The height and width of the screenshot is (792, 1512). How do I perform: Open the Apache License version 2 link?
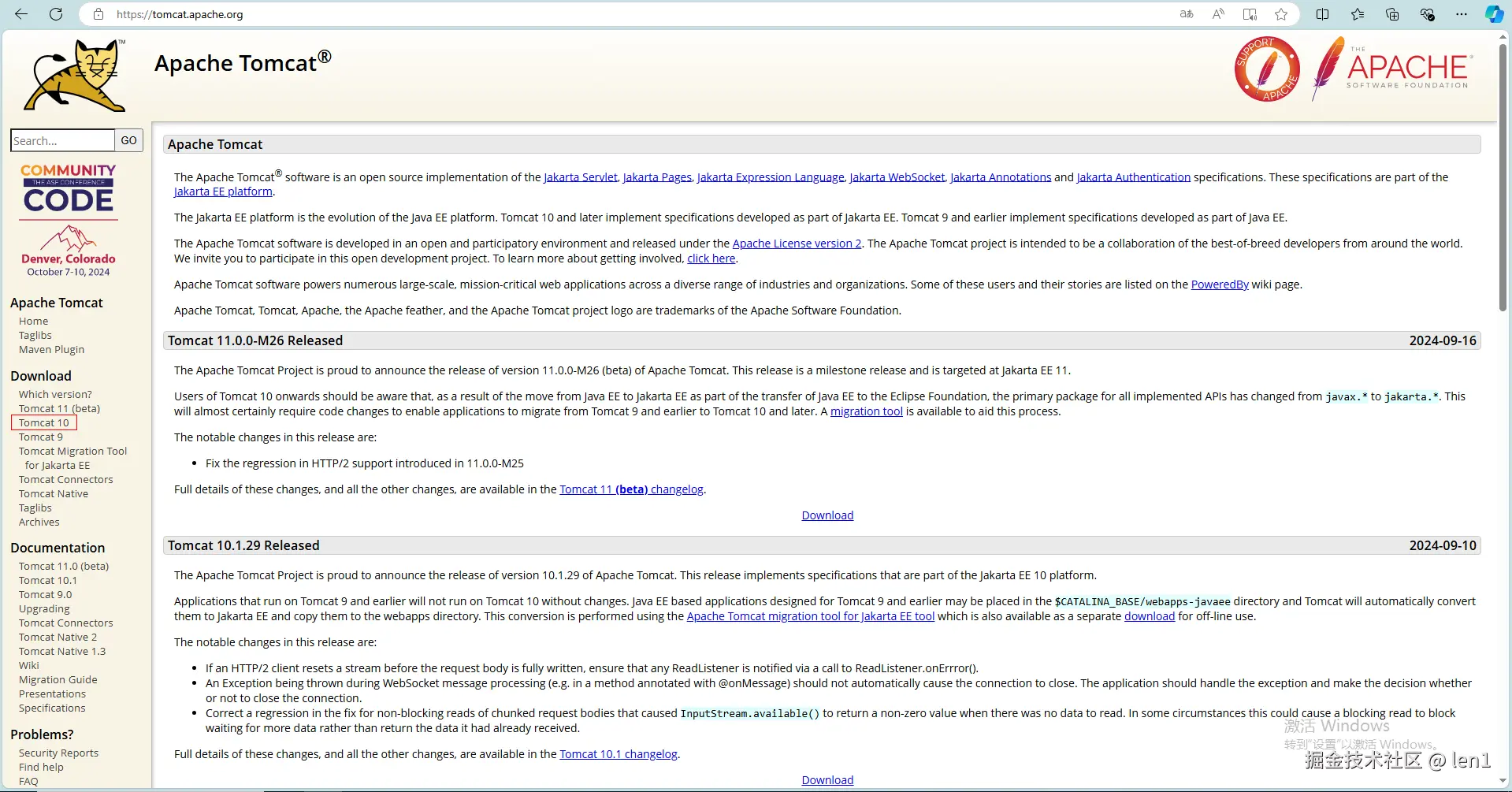point(797,244)
